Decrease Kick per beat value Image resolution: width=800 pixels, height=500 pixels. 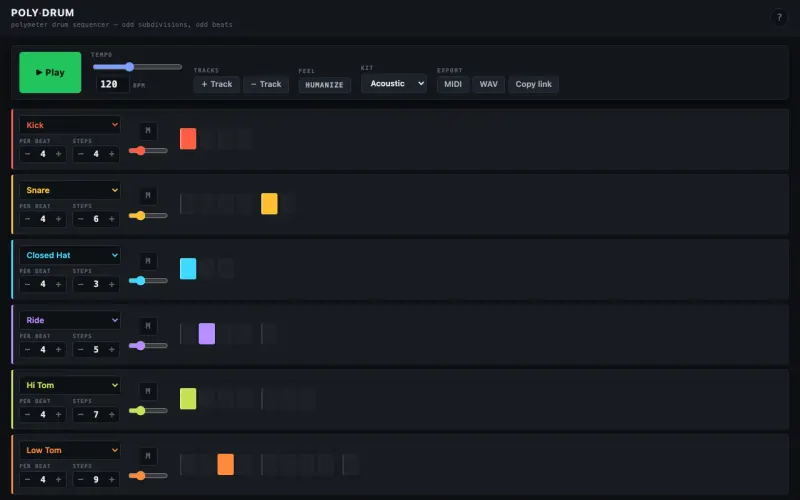tap(28, 154)
